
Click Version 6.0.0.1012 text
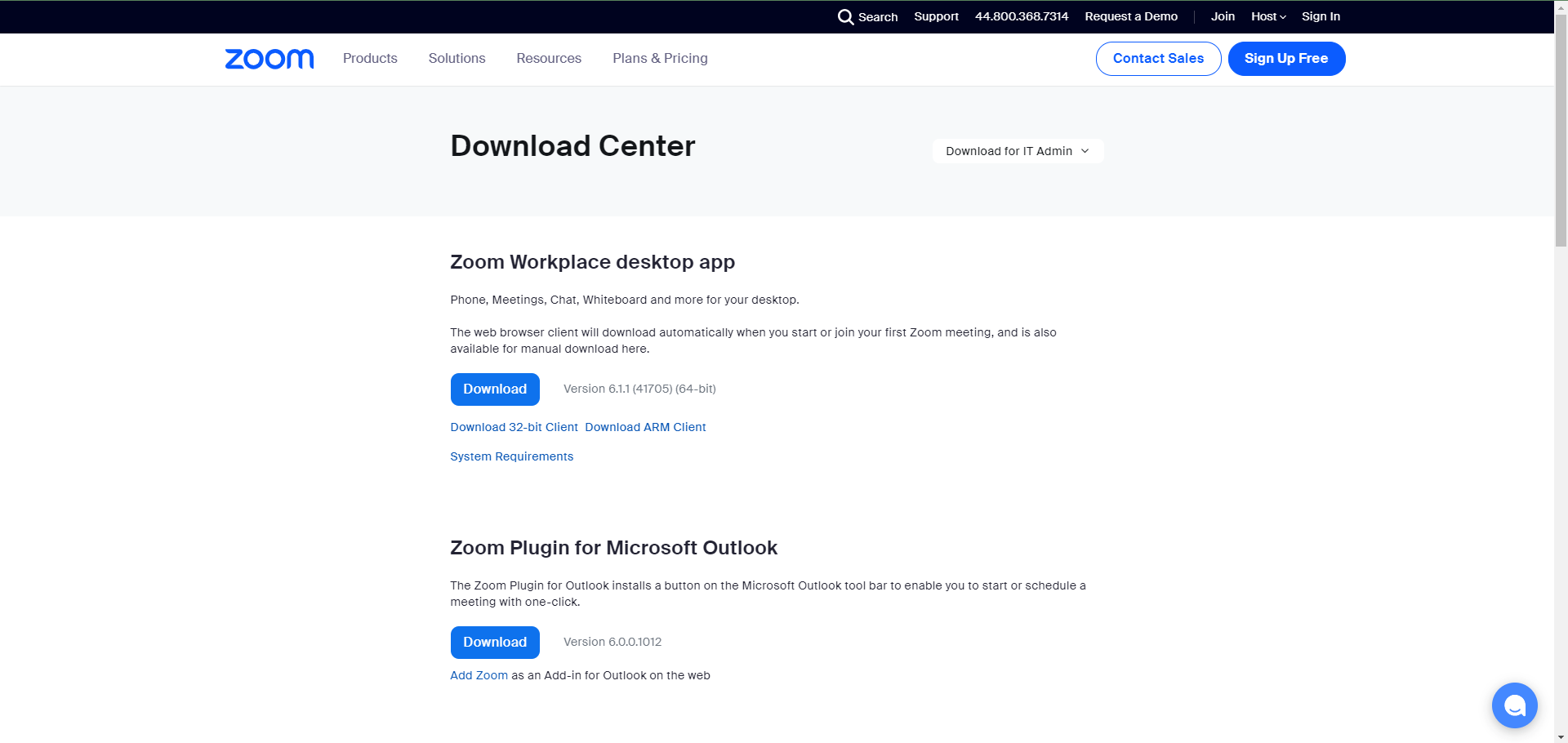pos(612,642)
